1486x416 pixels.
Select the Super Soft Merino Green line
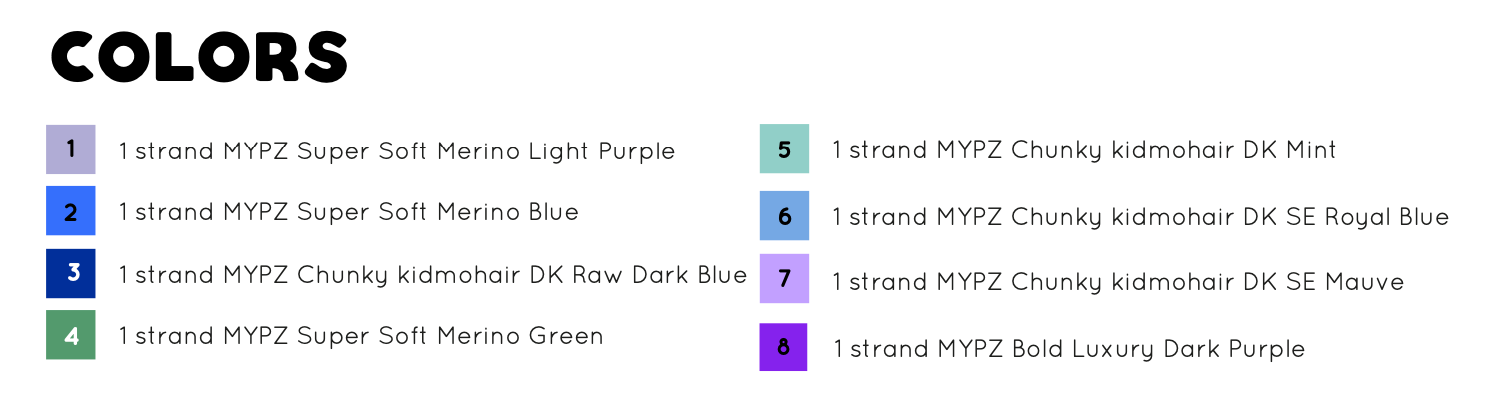[361, 336]
